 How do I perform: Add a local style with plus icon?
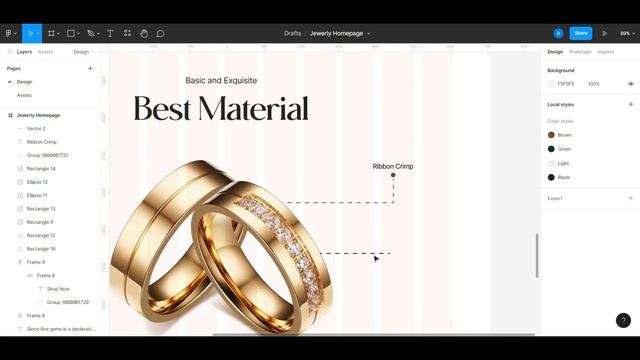[631, 104]
